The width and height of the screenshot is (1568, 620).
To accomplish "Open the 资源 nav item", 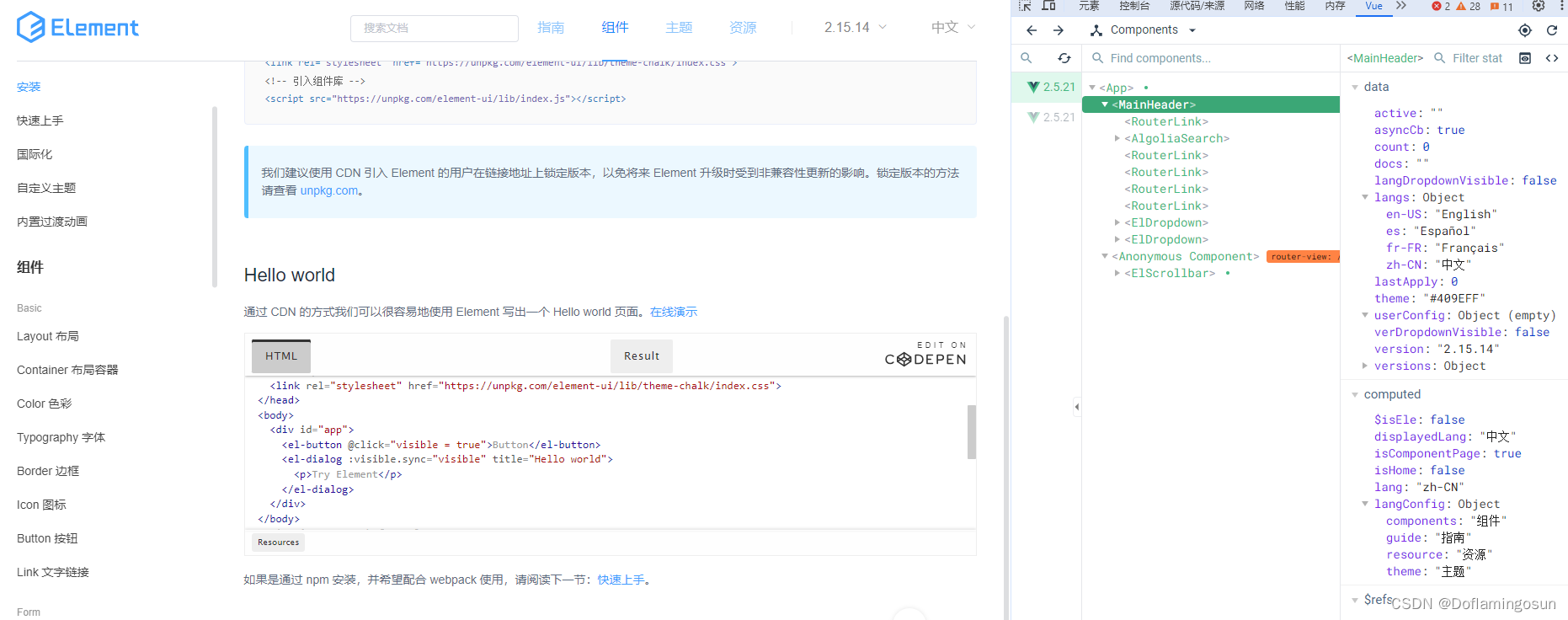I will [x=743, y=27].
